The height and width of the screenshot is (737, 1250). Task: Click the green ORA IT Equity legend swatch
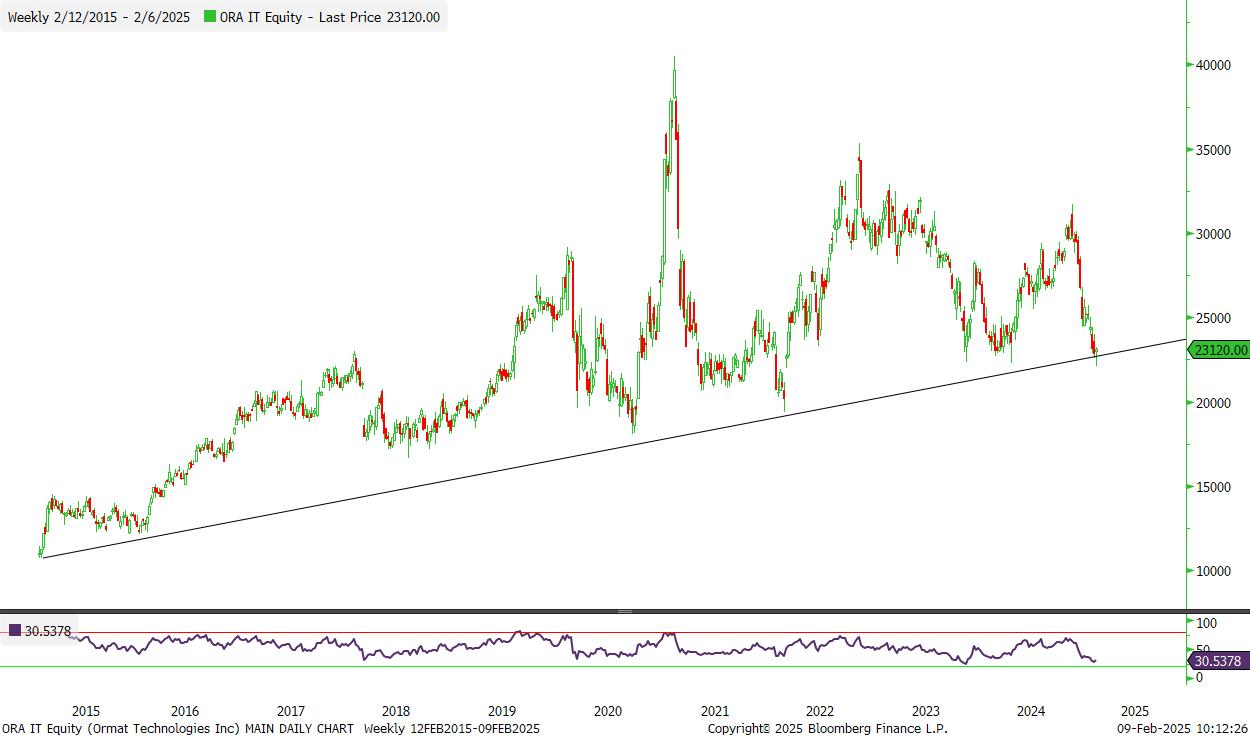208,17
